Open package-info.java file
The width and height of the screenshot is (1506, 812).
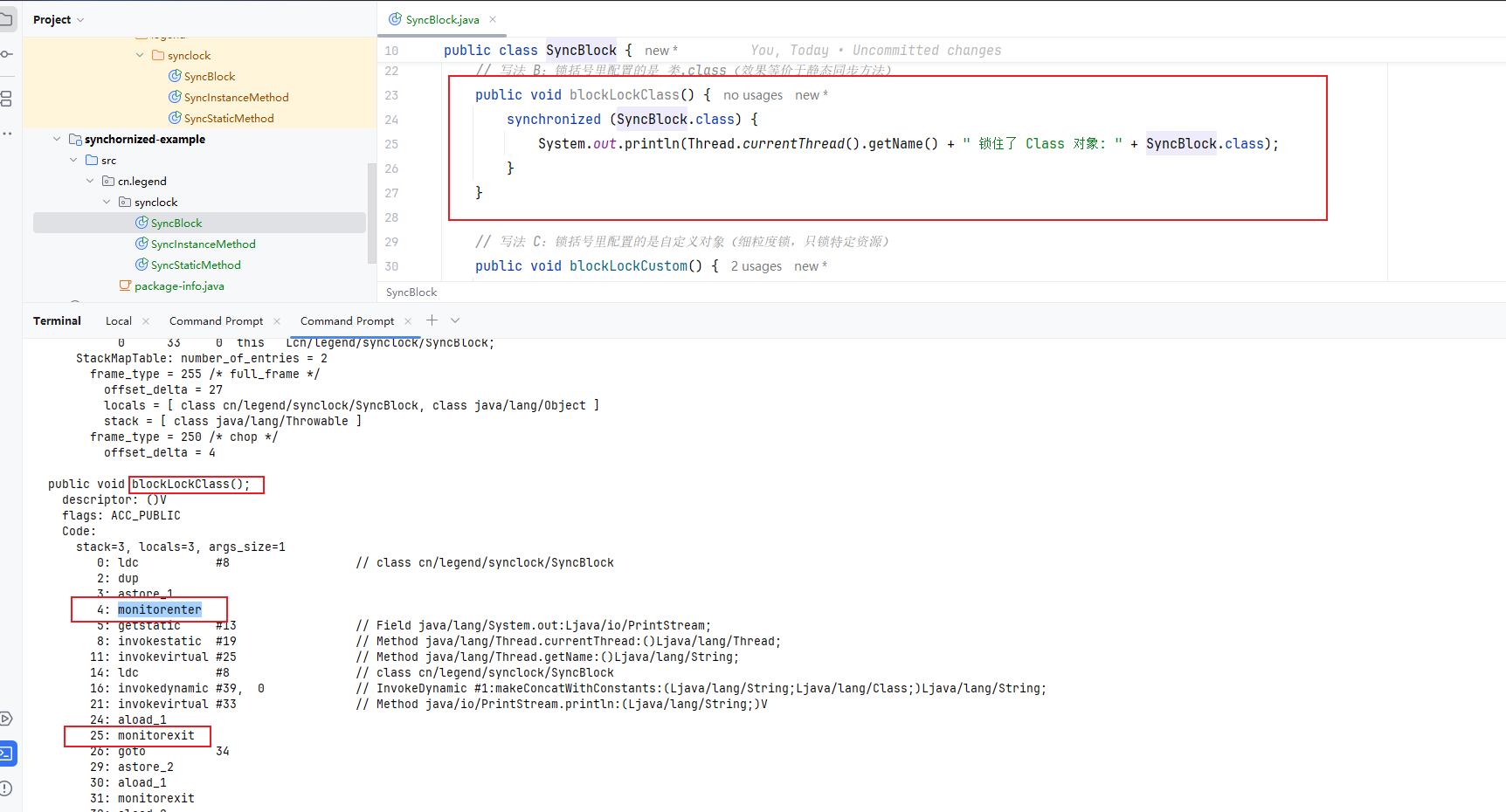[179, 286]
